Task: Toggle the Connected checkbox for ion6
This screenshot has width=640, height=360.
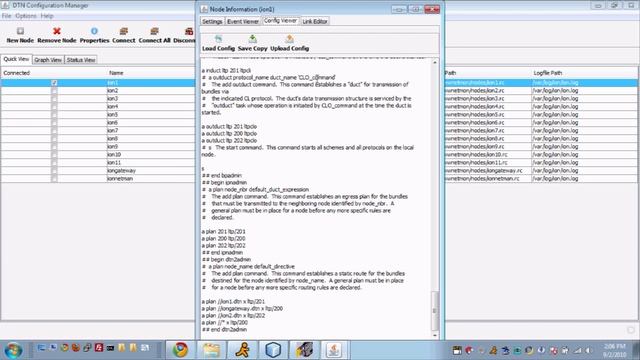Action: tap(54, 122)
